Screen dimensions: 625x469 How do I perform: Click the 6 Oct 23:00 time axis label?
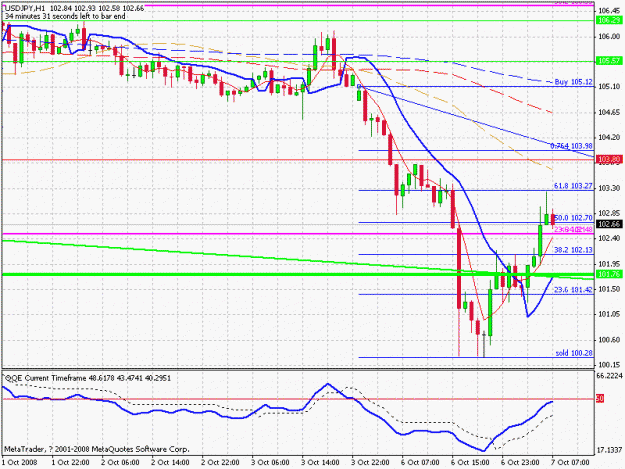point(520,463)
